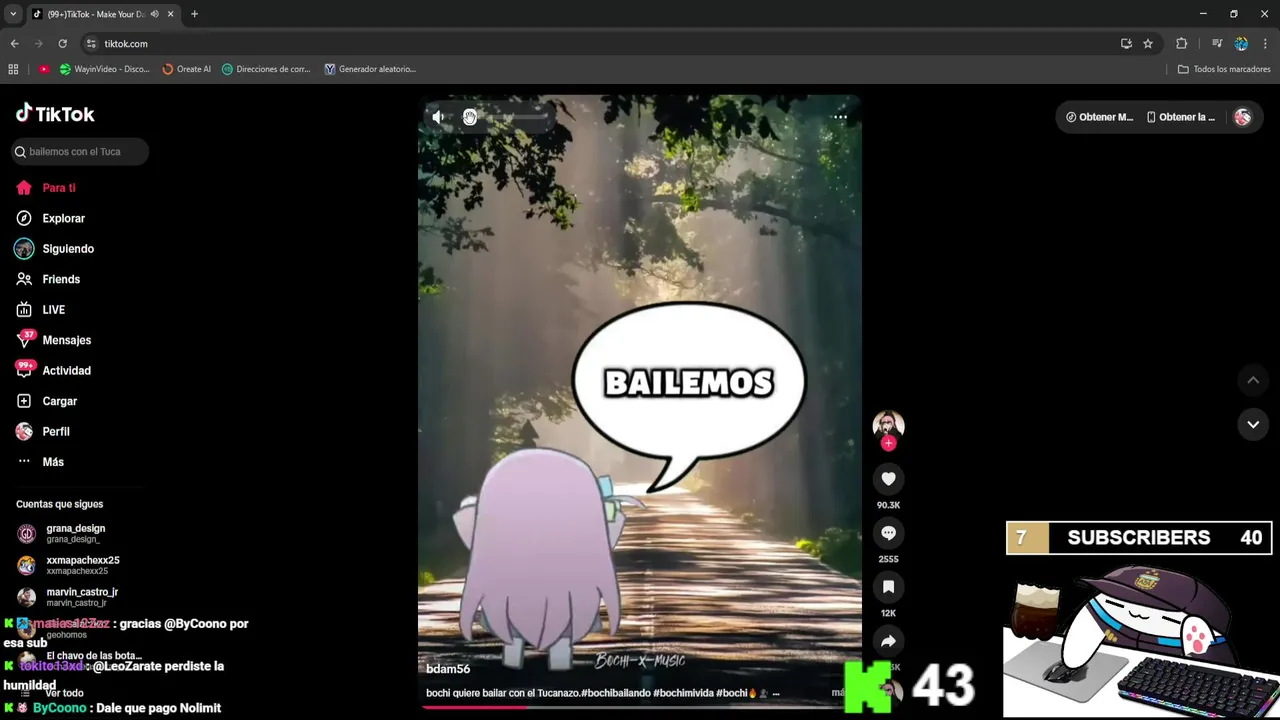
Task: Go to next video with down arrow
Action: [1253, 424]
